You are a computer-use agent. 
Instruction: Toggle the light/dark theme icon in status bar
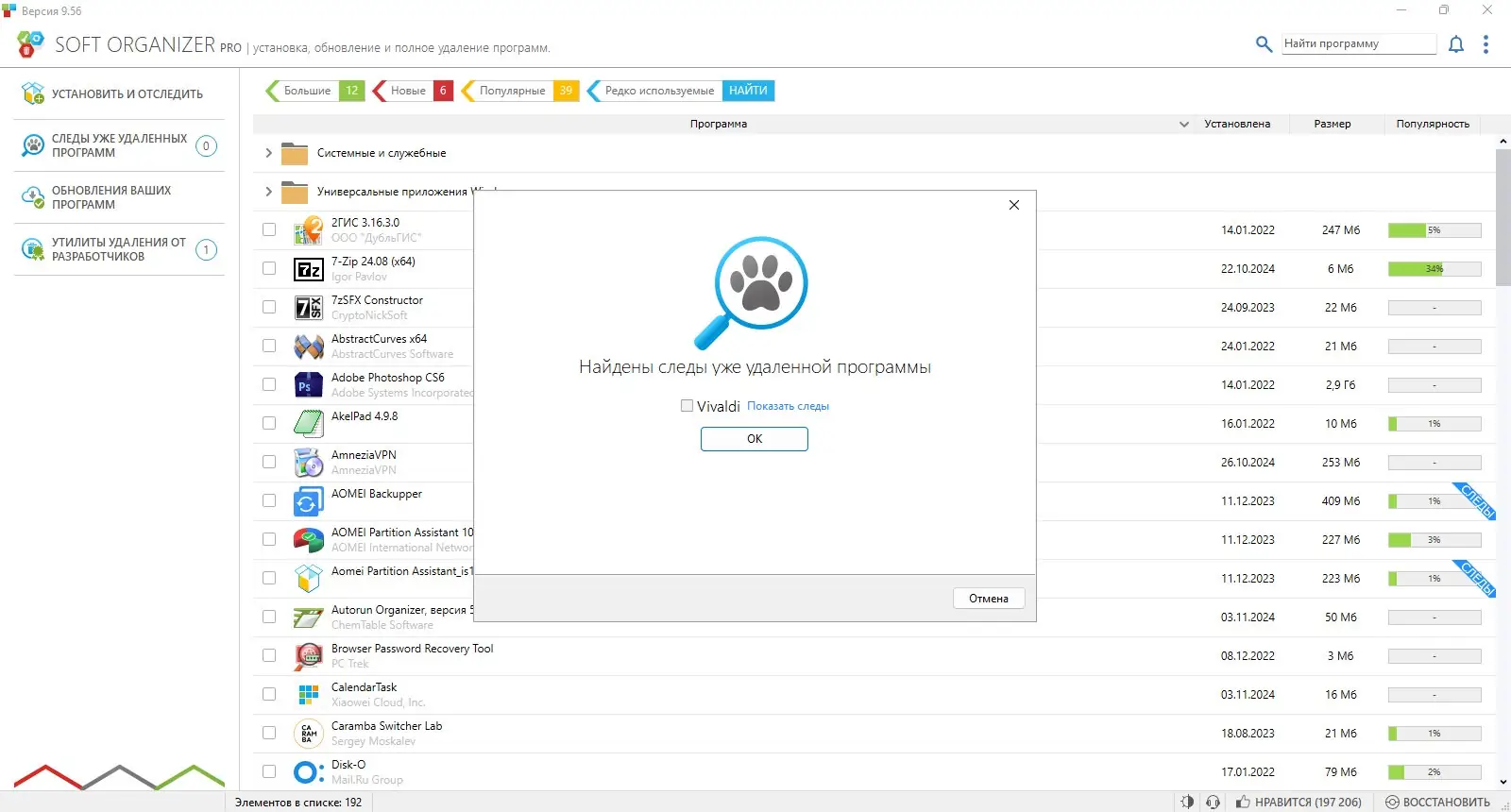click(1187, 802)
